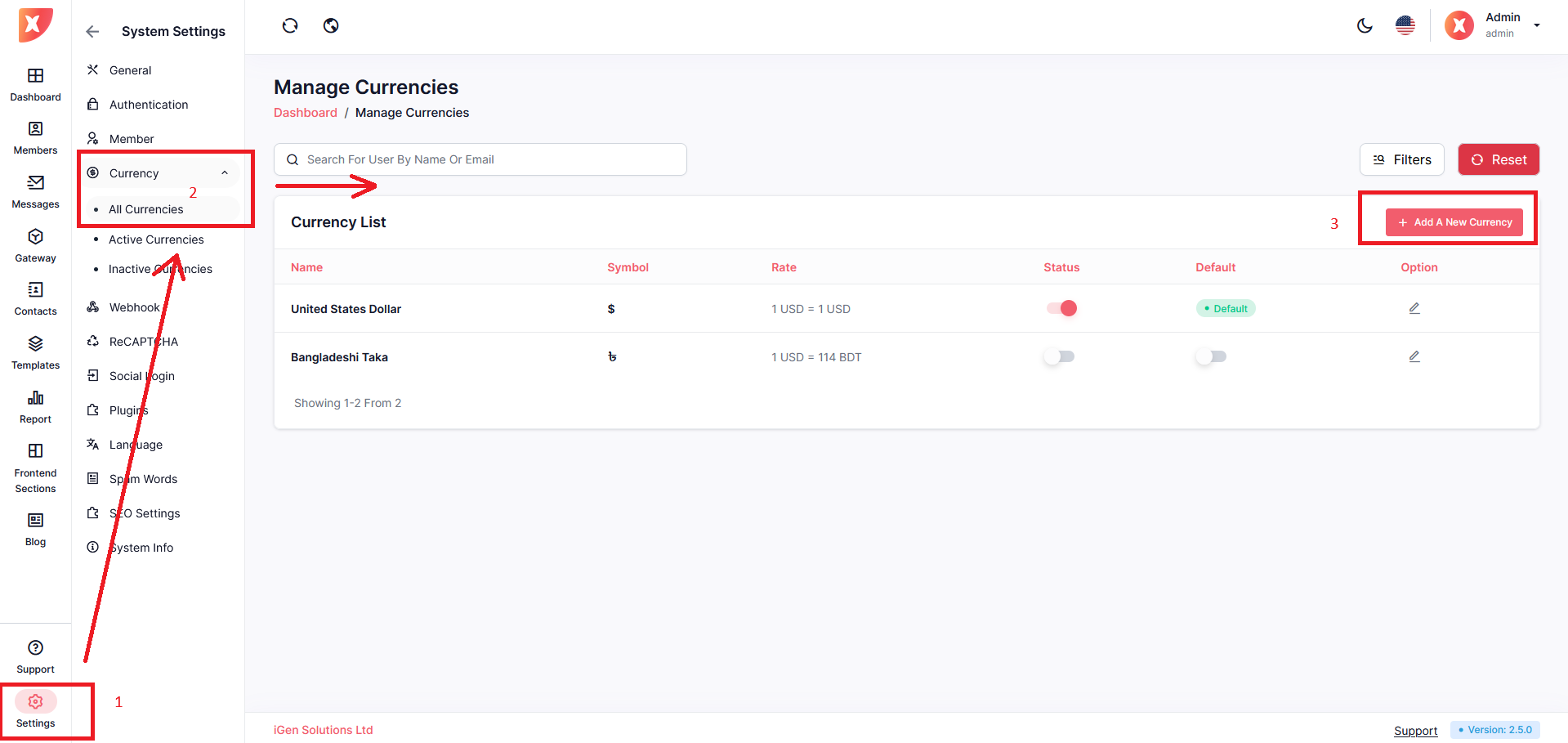
Task: Edit United States Dollar with pencil icon
Action: [x=1414, y=308]
